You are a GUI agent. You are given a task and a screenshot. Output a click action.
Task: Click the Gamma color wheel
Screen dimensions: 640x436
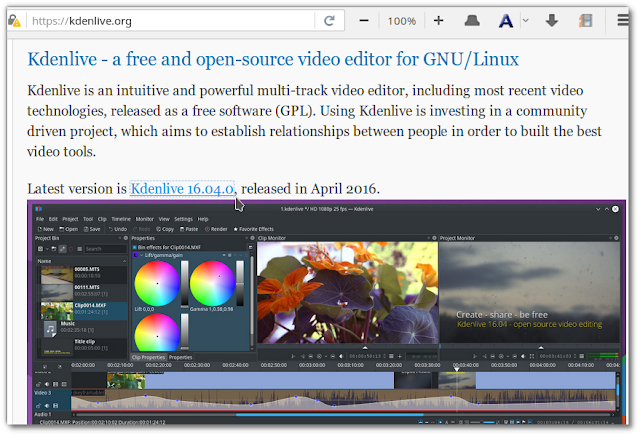point(212,283)
